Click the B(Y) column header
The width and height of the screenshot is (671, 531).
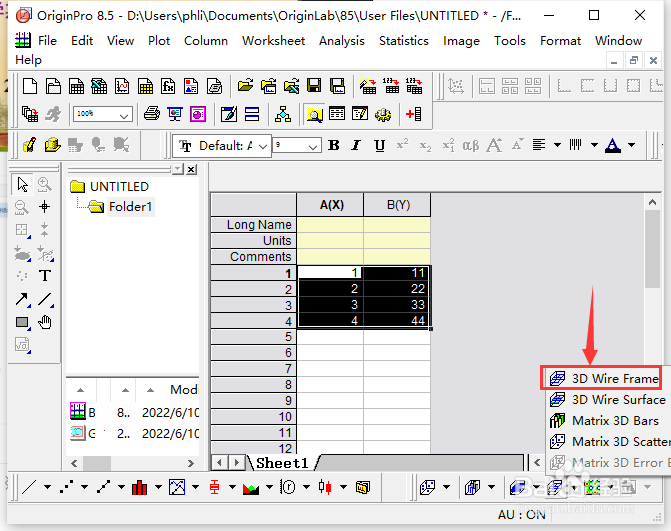coord(398,205)
